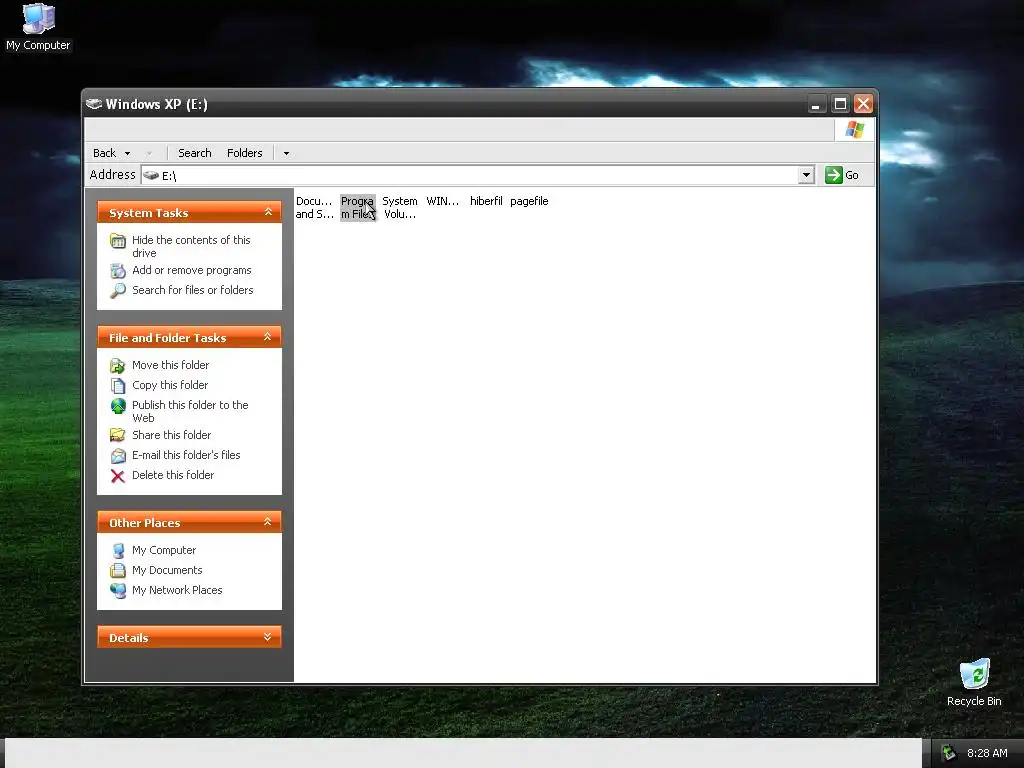
Task: Open the Views dropdown arrow after Folders
Action: 286,153
